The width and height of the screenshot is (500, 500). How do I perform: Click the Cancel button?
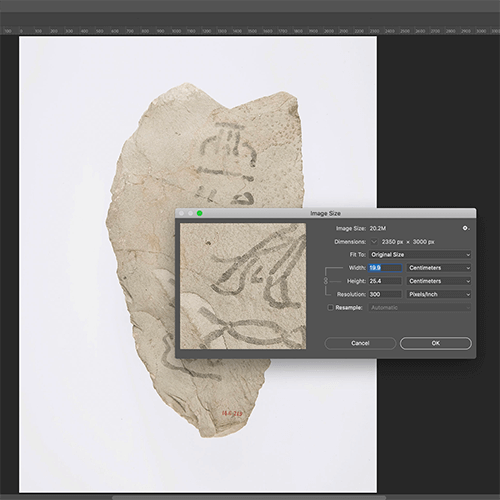tap(360, 343)
